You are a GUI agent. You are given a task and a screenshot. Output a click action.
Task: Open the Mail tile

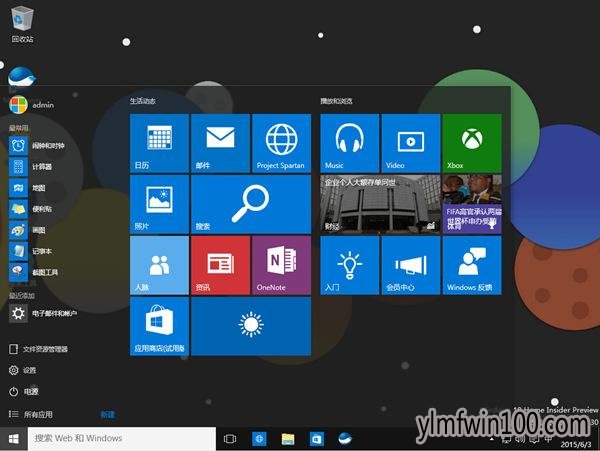coord(220,143)
